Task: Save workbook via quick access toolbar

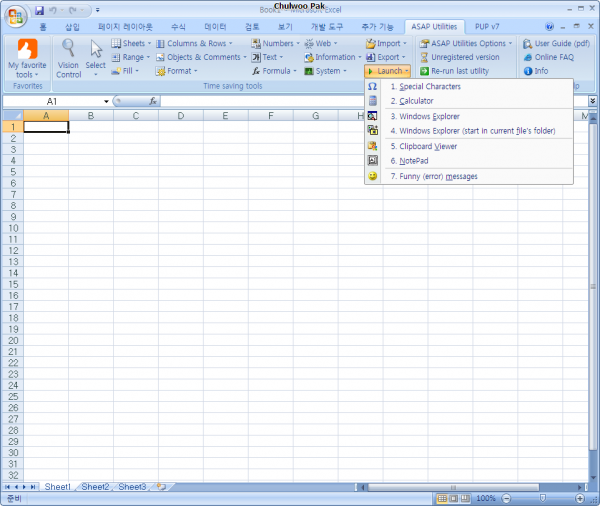Action: pos(39,10)
